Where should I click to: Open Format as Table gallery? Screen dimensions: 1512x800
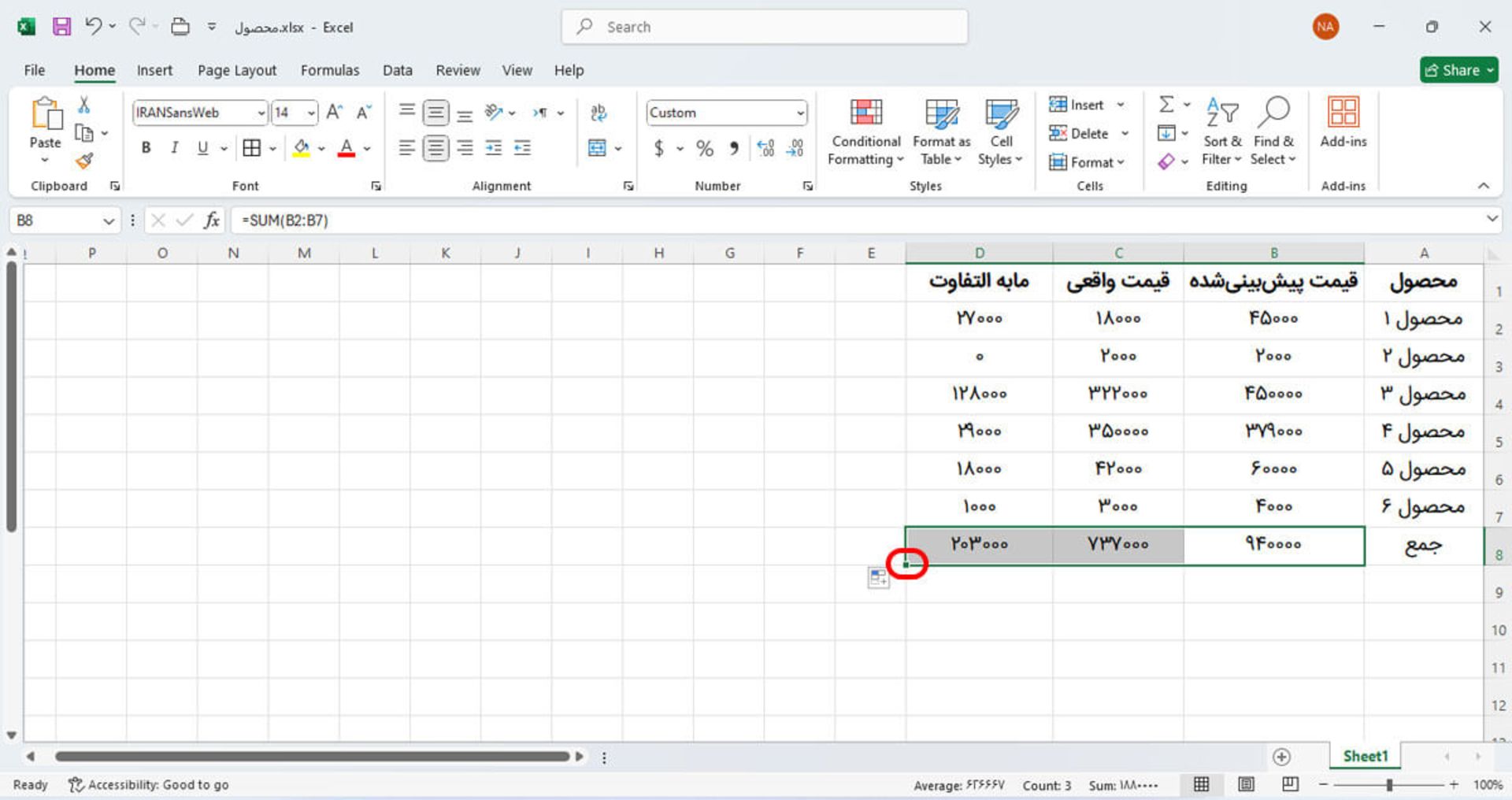click(x=941, y=131)
